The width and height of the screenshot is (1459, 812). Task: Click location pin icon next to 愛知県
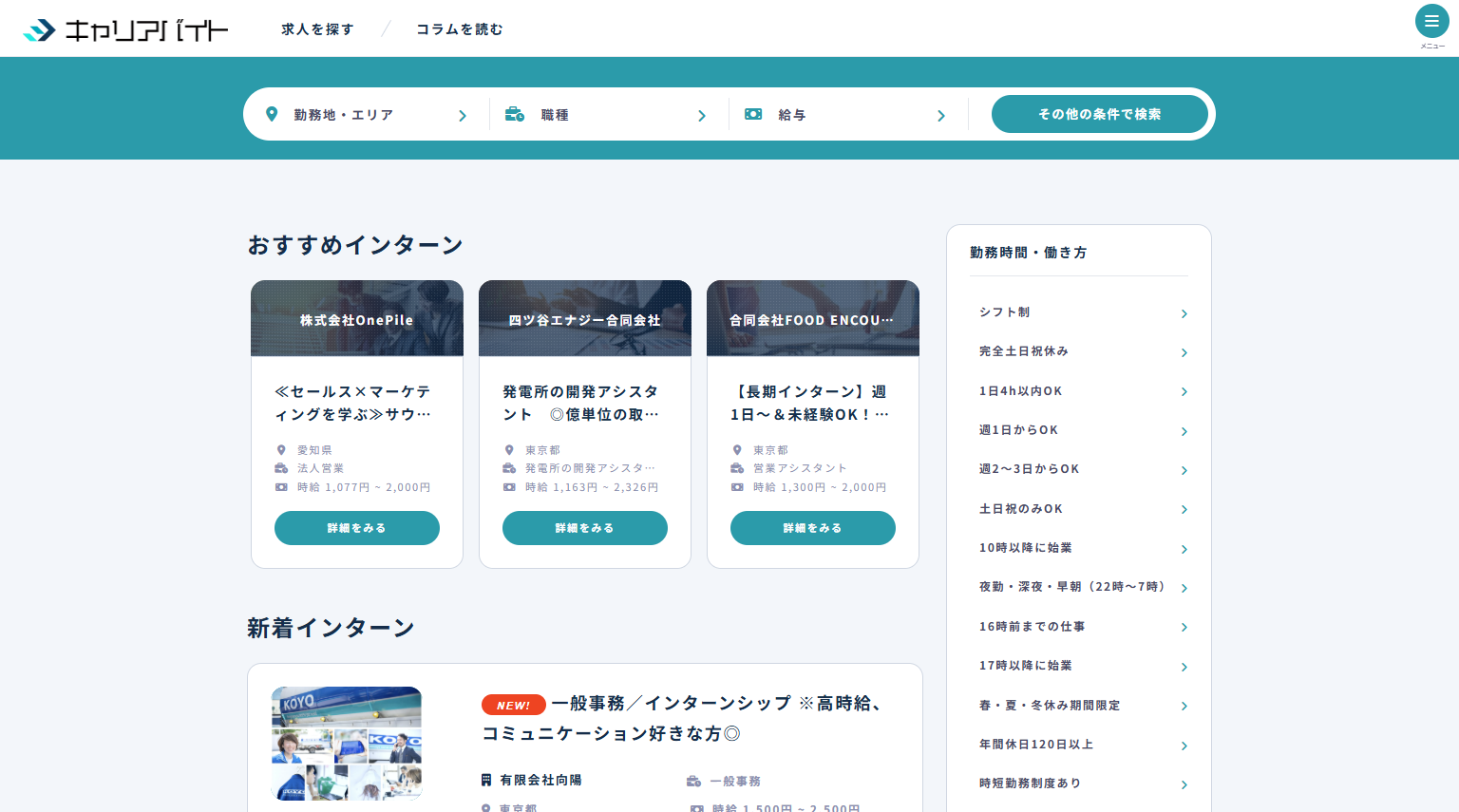click(281, 450)
